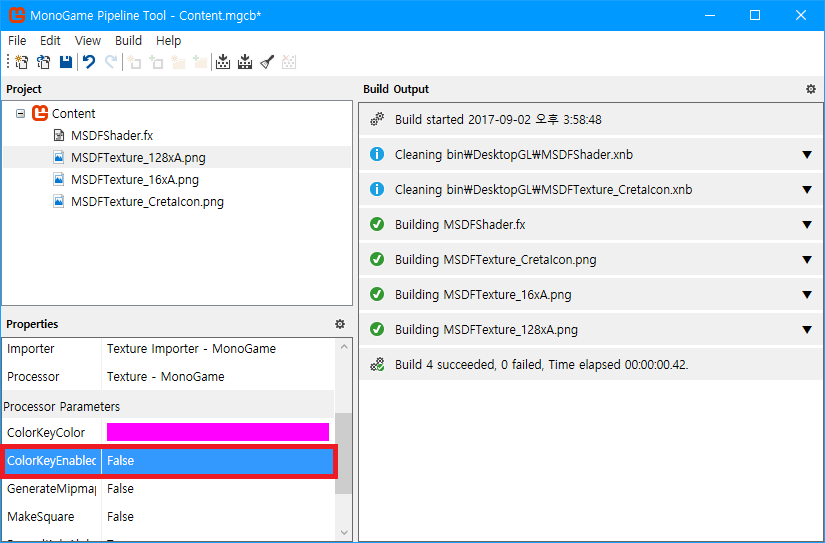Click the Rebuild toolbar icon
The image size is (825, 543).
pyautogui.click(x=245, y=62)
